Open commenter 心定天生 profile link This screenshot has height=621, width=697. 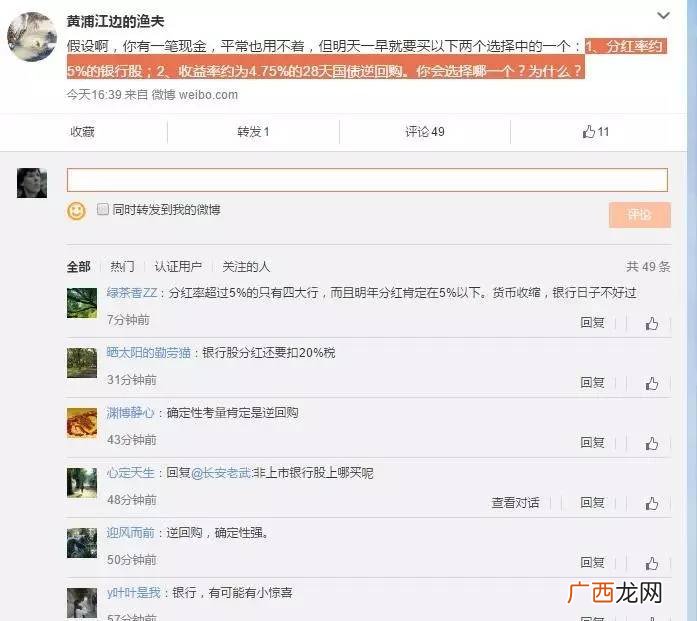(130, 473)
